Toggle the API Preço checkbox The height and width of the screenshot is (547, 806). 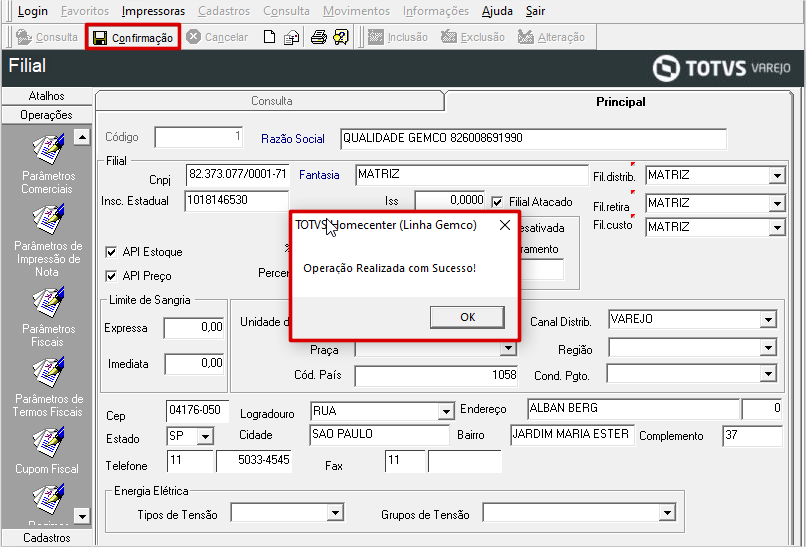pos(111,276)
